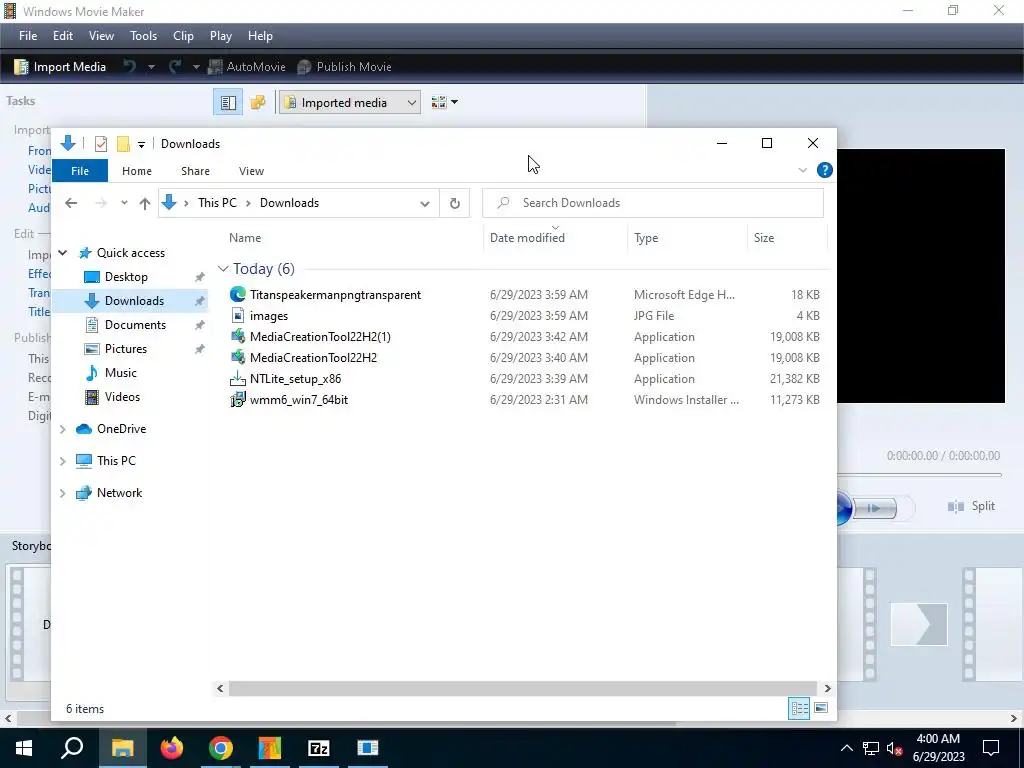Select the MediaCreationTool22H2(1) file
The height and width of the screenshot is (768, 1024).
point(320,337)
